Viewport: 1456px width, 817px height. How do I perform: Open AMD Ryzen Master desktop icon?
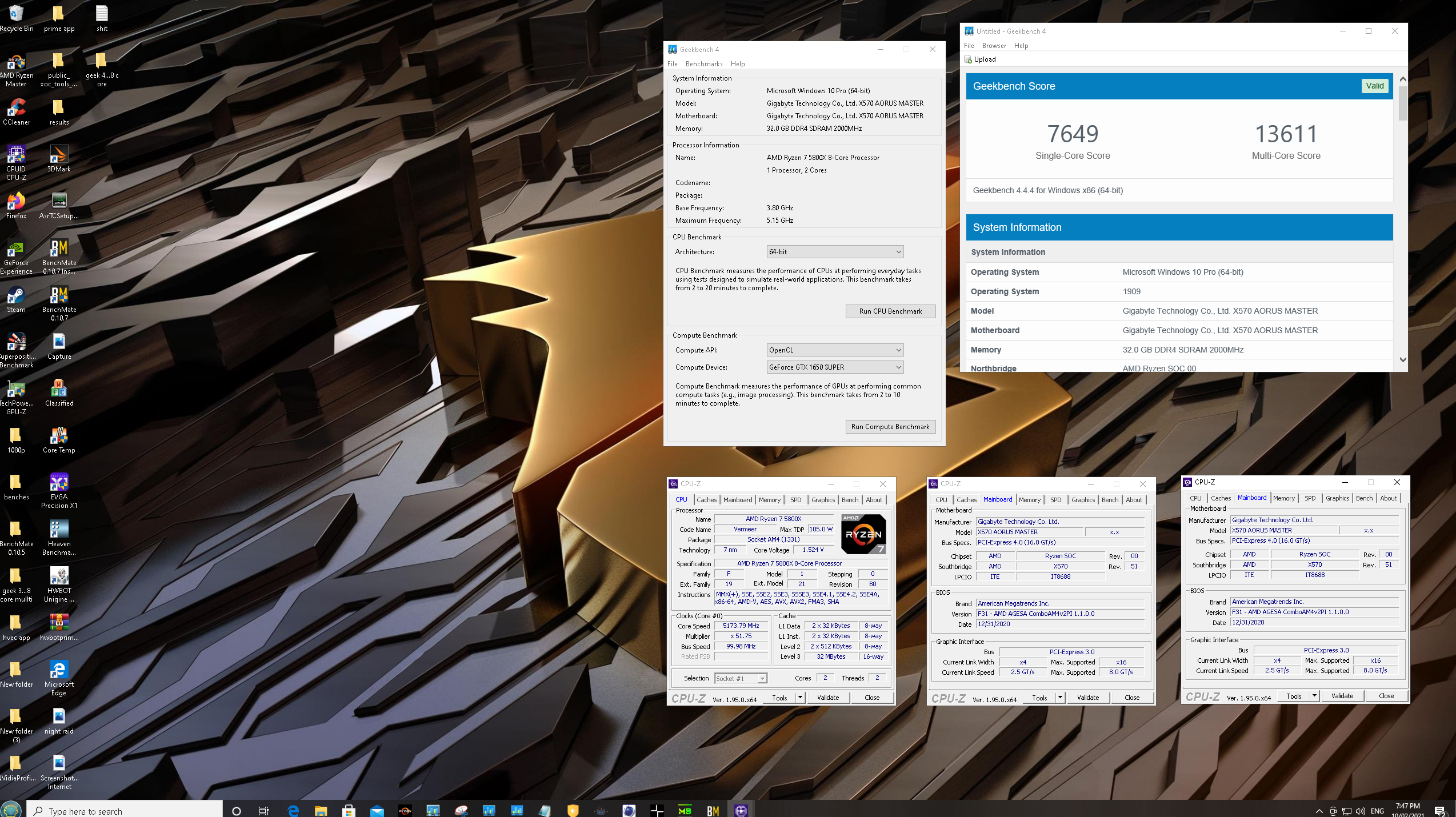tap(17, 70)
